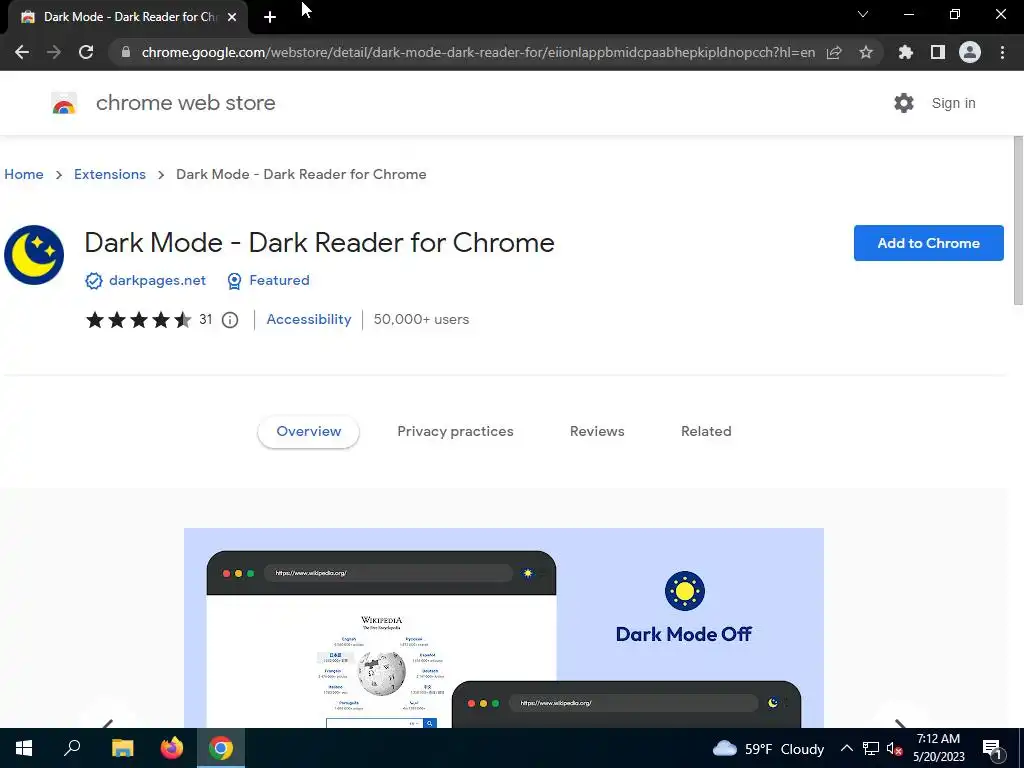Open a new tab with plus button
This screenshot has width=1024, height=768.
(270, 17)
